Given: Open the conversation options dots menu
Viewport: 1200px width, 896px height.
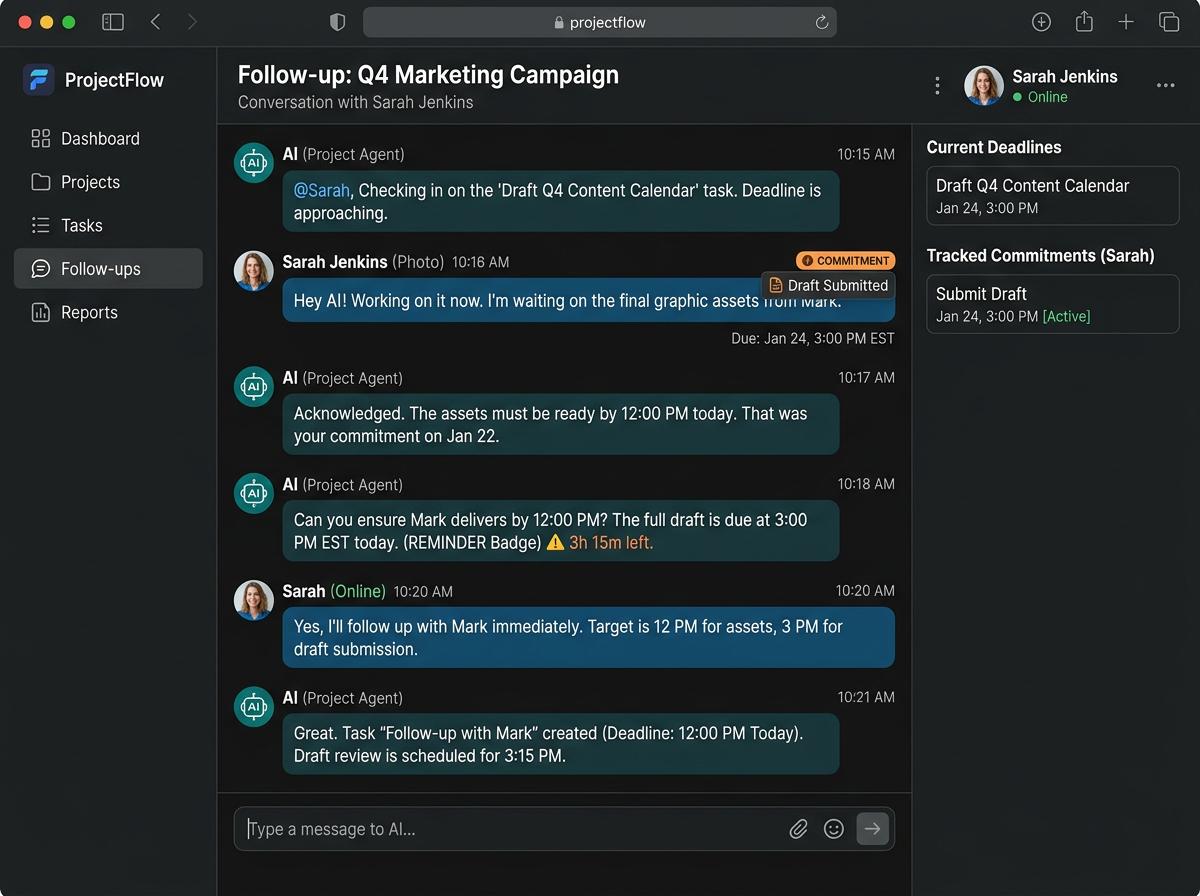Looking at the screenshot, I should point(937,86).
